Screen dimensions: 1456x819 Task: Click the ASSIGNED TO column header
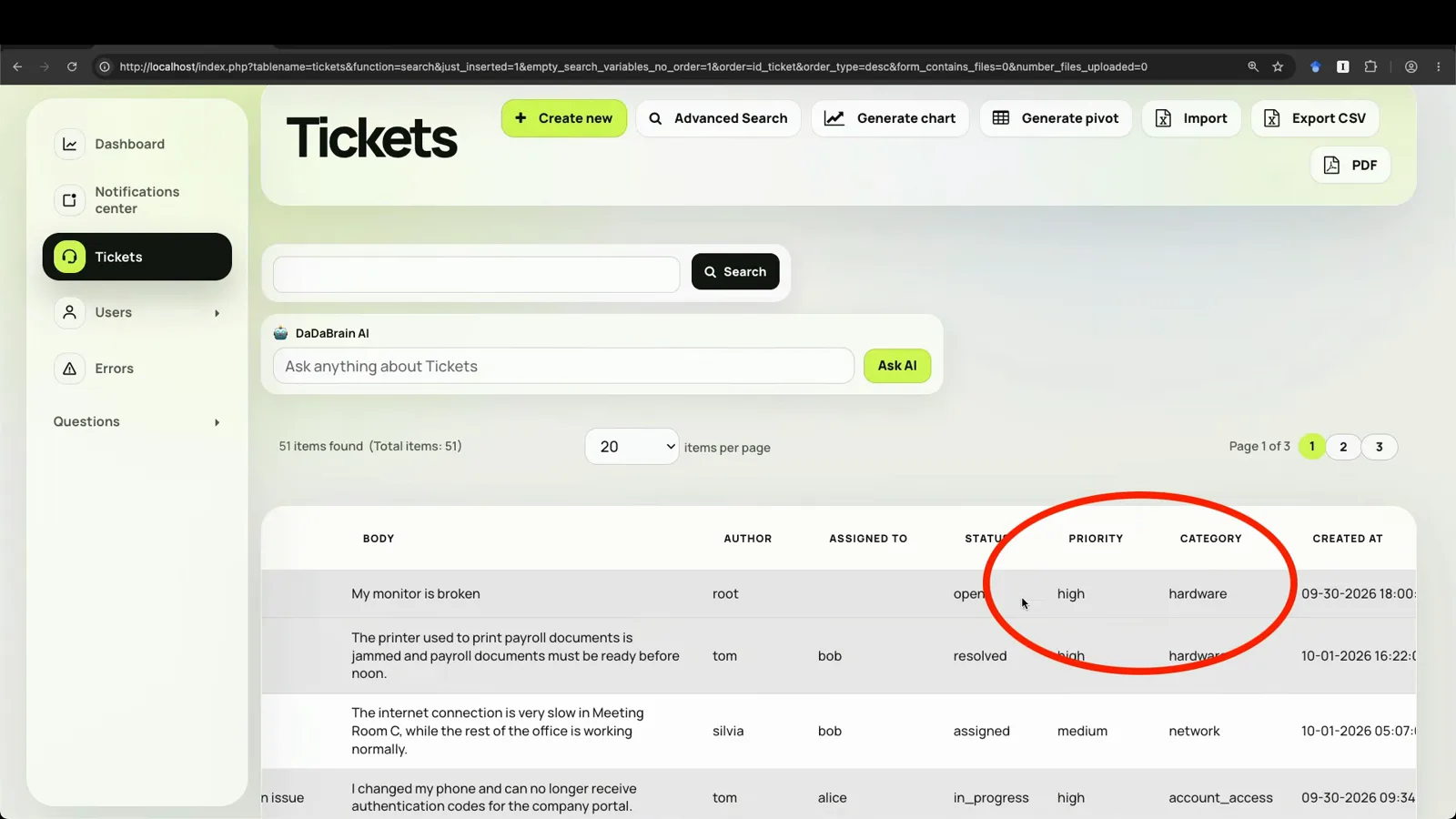click(x=868, y=539)
